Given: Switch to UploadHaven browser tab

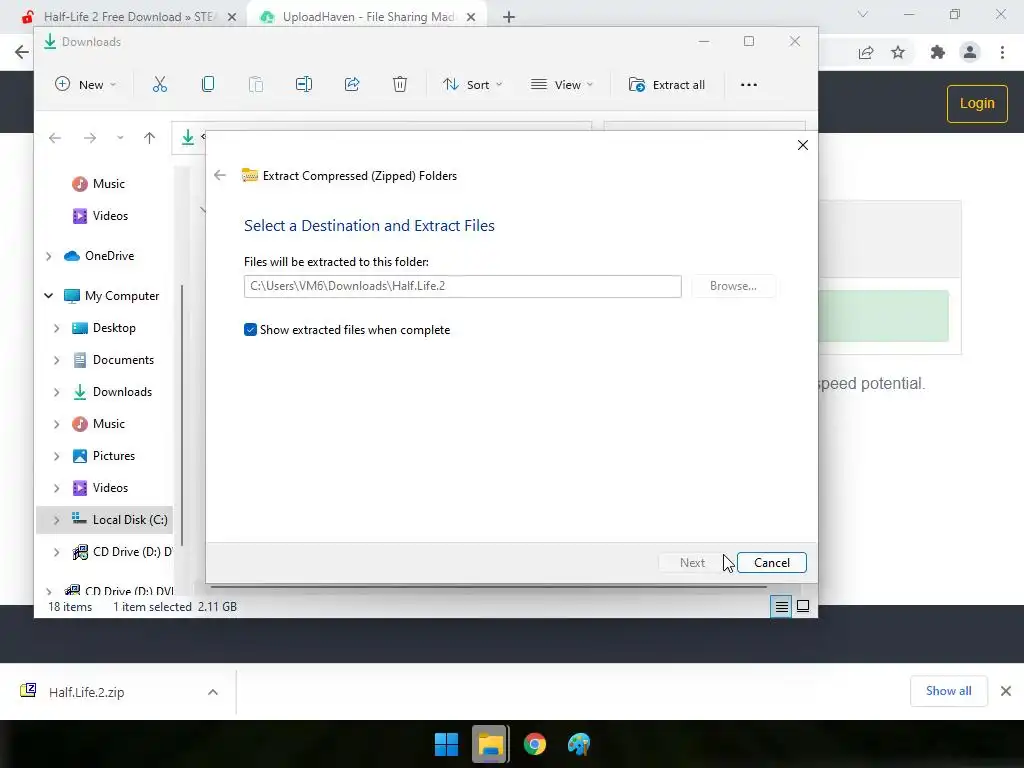Looking at the screenshot, I should coord(367,17).
